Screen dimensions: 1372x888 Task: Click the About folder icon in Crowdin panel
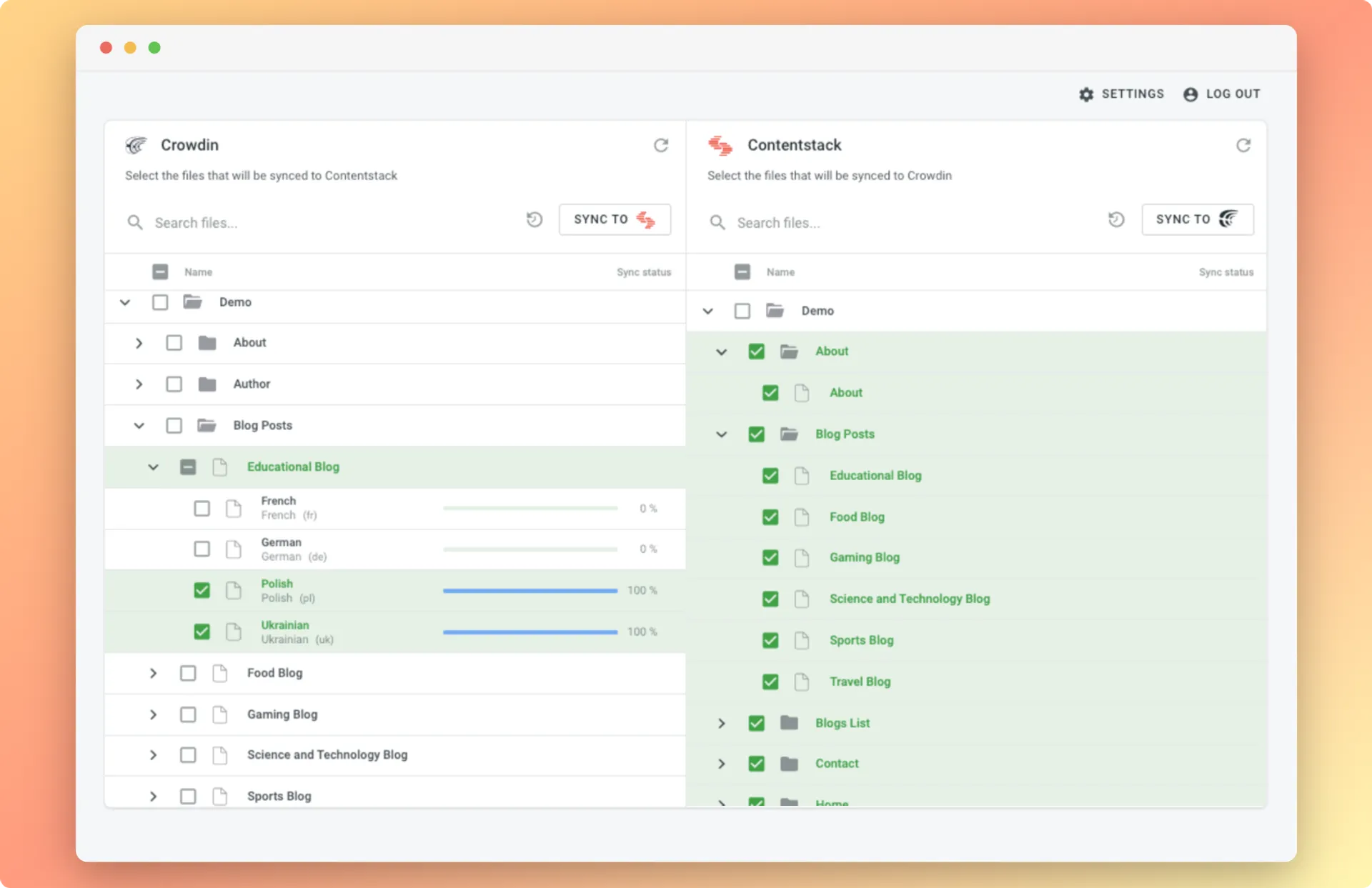point(207,343)
